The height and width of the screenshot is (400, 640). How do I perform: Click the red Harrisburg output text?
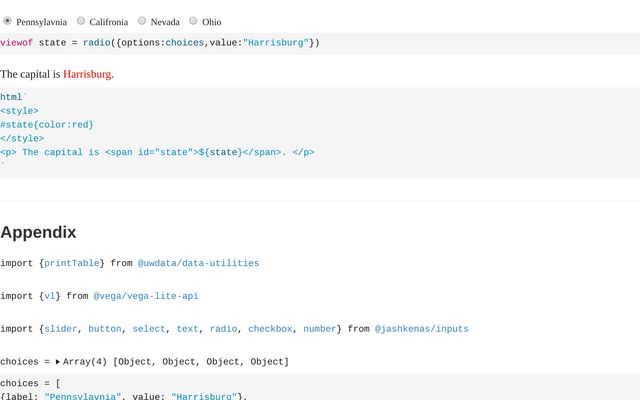click(x=87, y=74)
